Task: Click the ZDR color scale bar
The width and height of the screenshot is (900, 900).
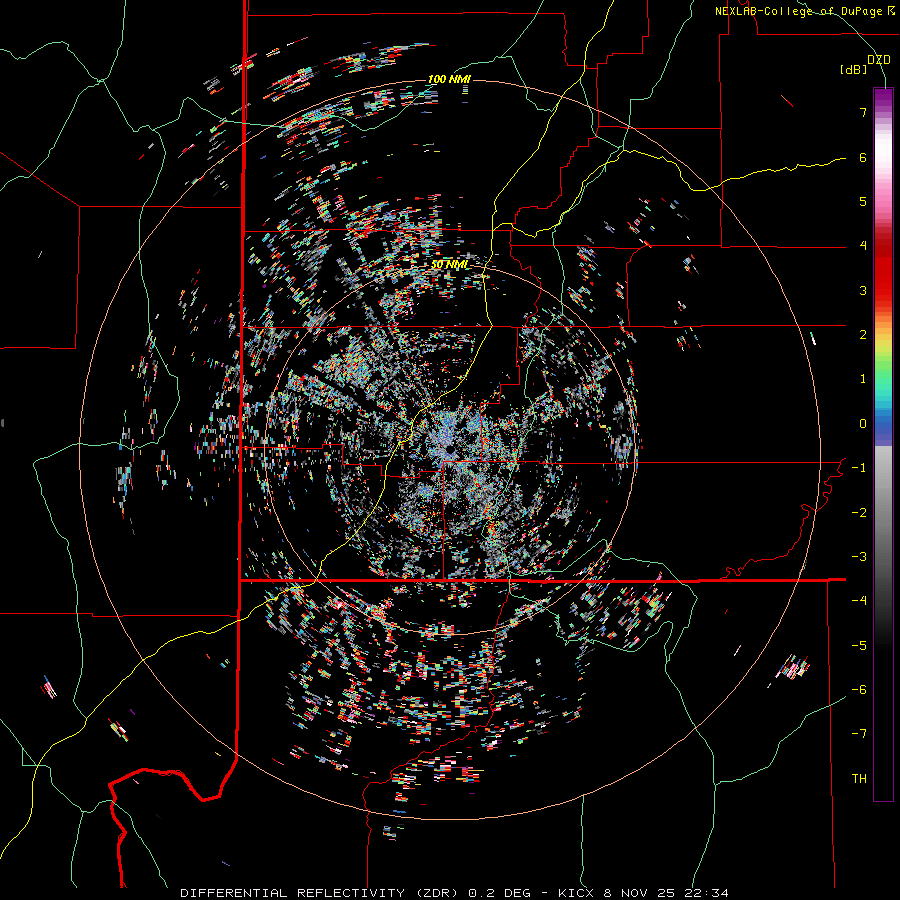Action: click(x=883, y=444)
